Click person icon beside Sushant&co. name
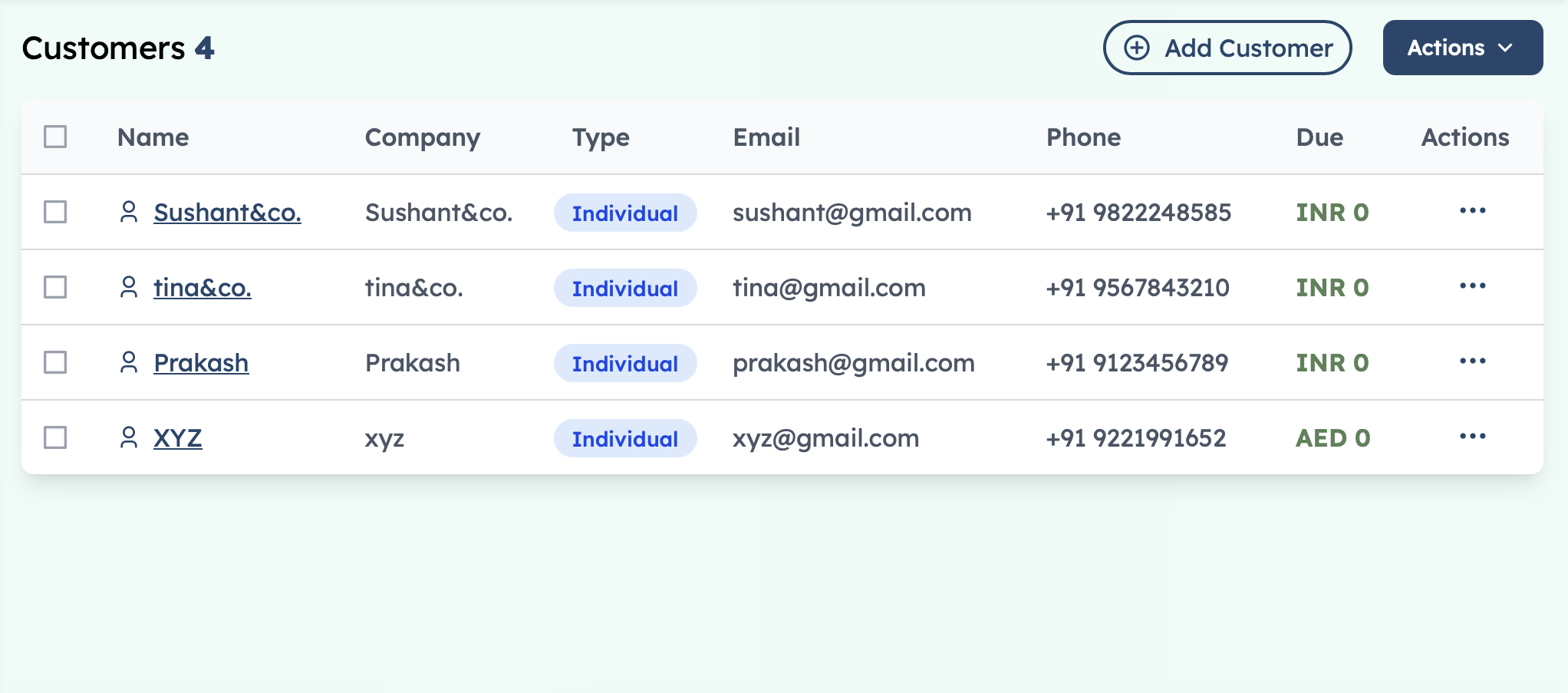 tap(129, 212)
